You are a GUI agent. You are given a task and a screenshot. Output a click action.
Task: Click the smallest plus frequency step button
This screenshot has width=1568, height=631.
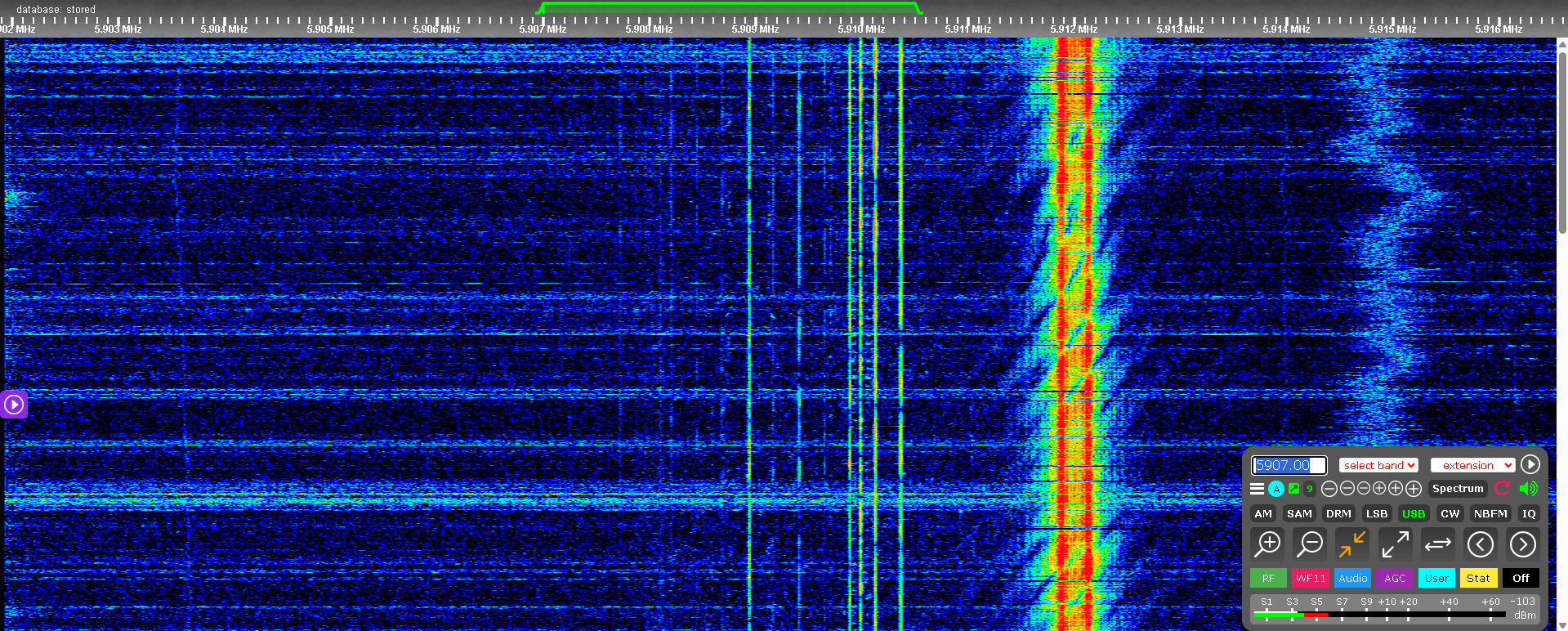coord(1379,489)
